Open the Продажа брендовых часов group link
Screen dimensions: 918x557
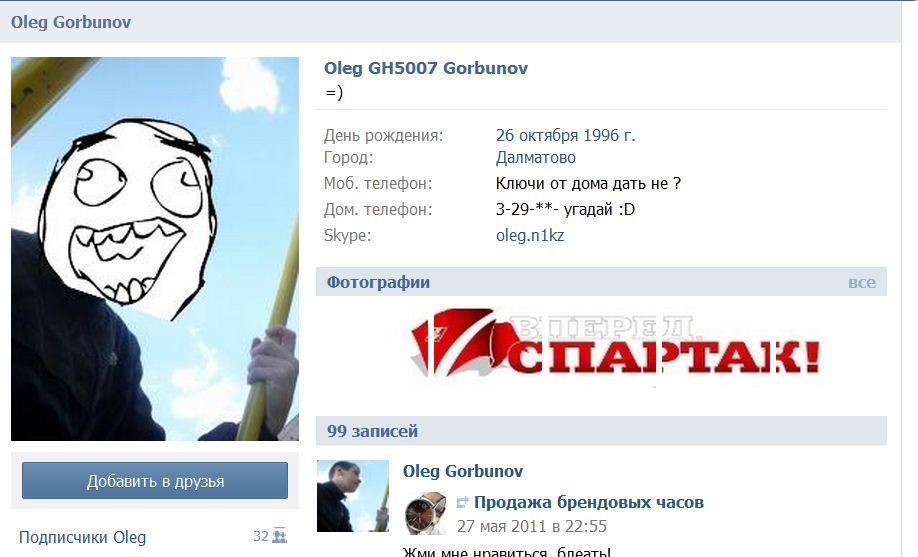(x=588, y=502)
